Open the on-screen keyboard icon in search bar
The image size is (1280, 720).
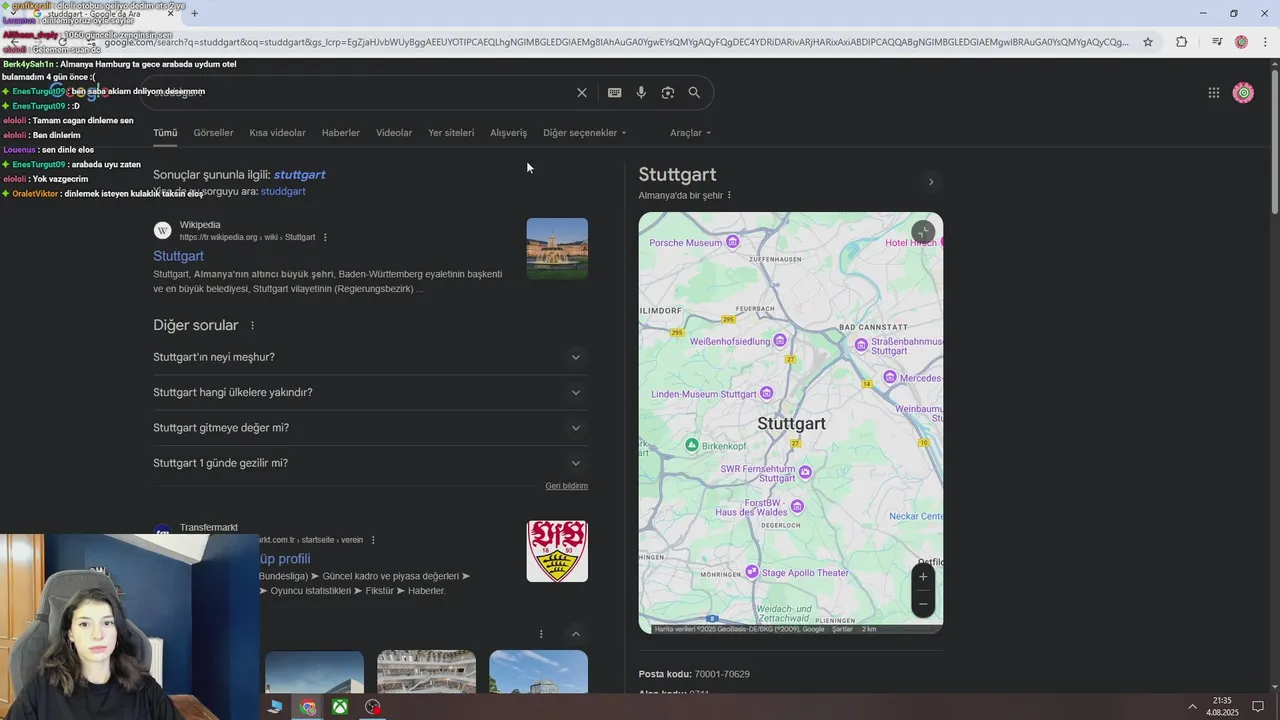point(614,93)
